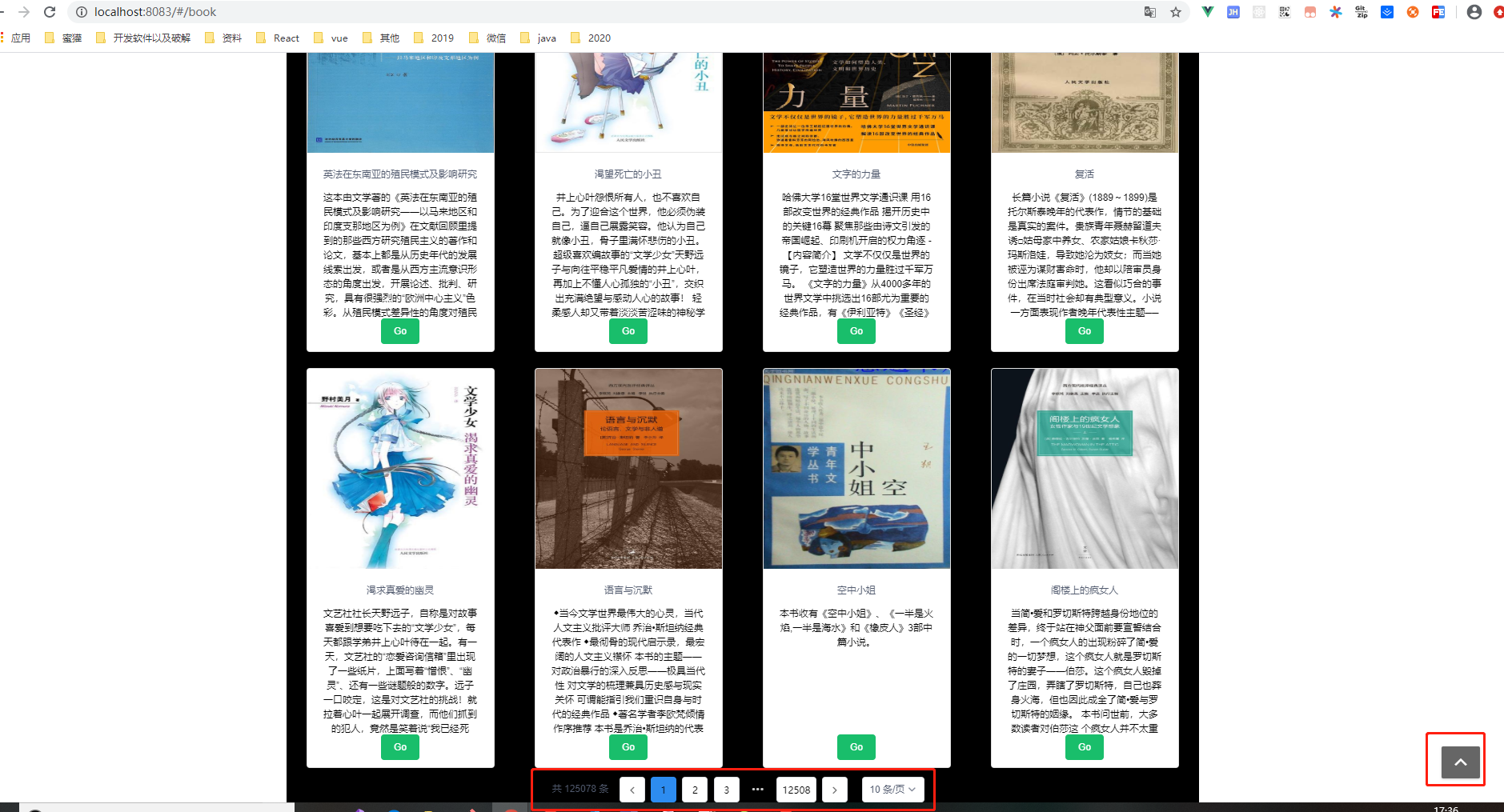Viewport: 1504px width, 812px height.
Task: Click Go on 英法在东南亚的殖民模式 card
Action: point(400,331)
